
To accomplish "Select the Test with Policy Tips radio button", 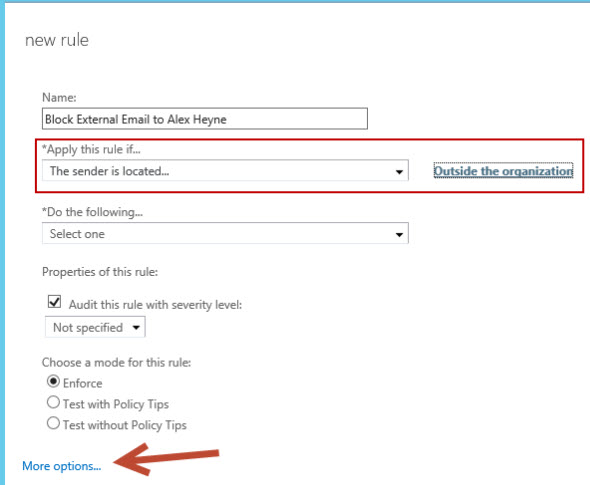I will pos(53,402).
